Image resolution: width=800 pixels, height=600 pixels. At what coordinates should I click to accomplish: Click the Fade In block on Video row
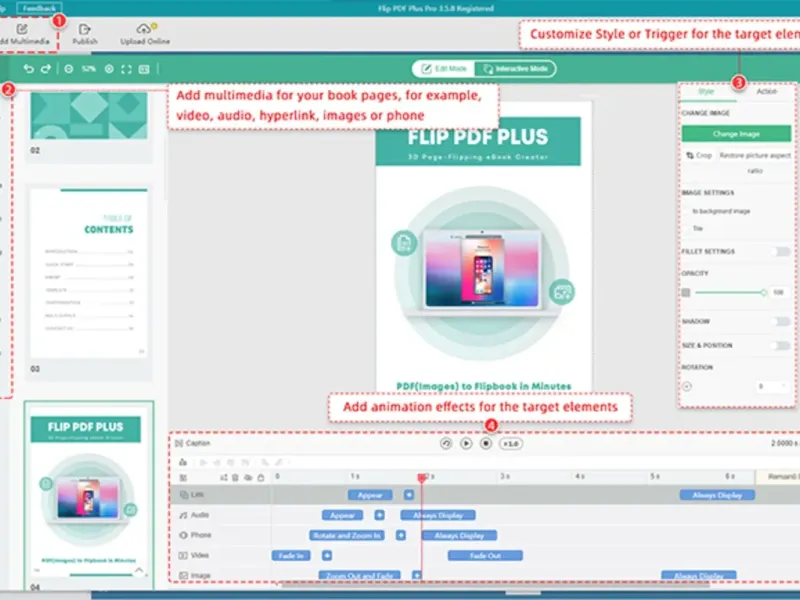291,556
